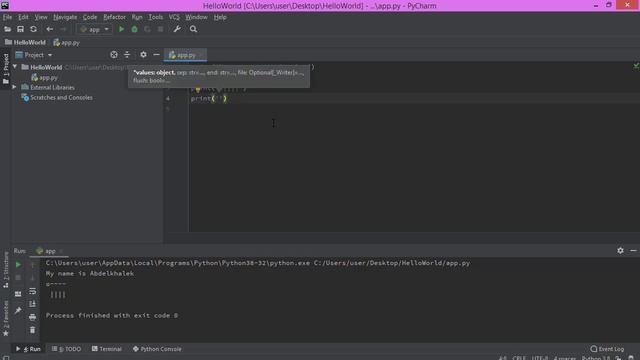
Task: Open the Refactor menu
Action: 114,17
